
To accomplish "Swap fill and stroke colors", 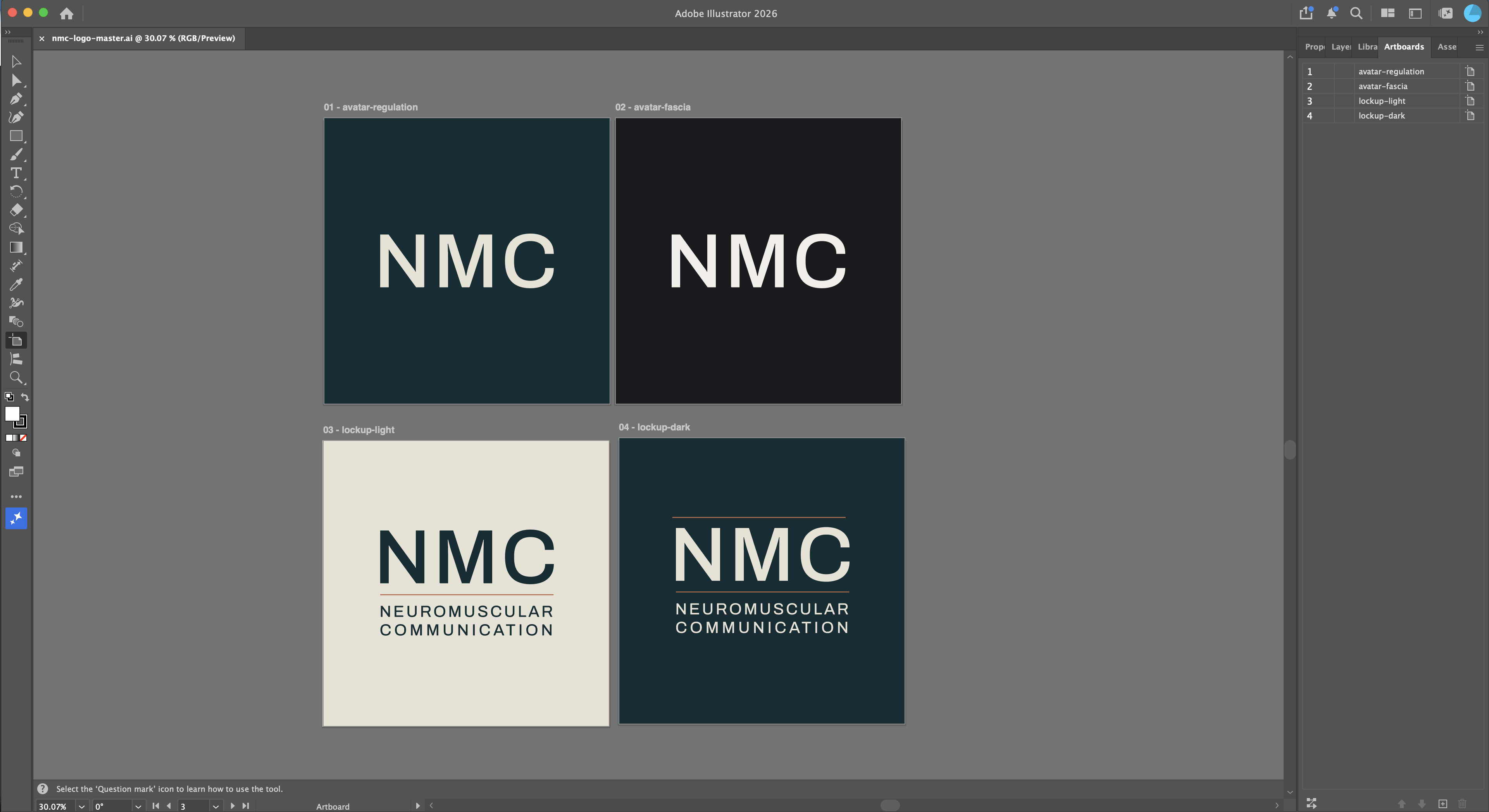I will (x=25, y=396).
